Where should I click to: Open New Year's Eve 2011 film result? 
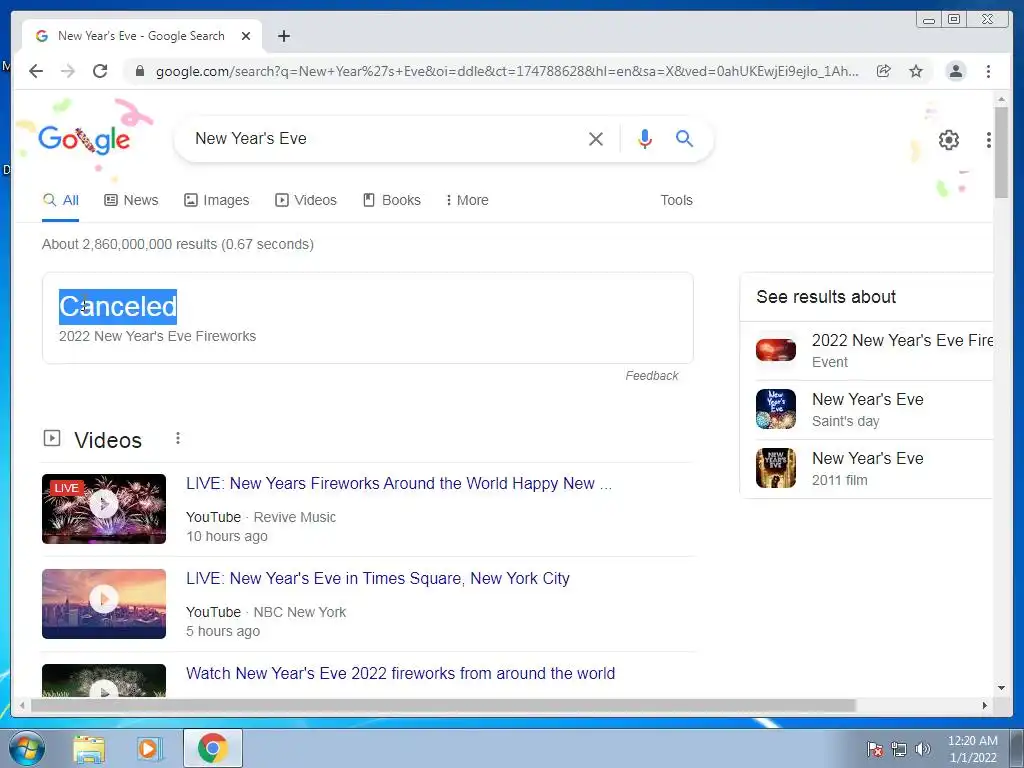pyautogui.click(x=874, y=468)
